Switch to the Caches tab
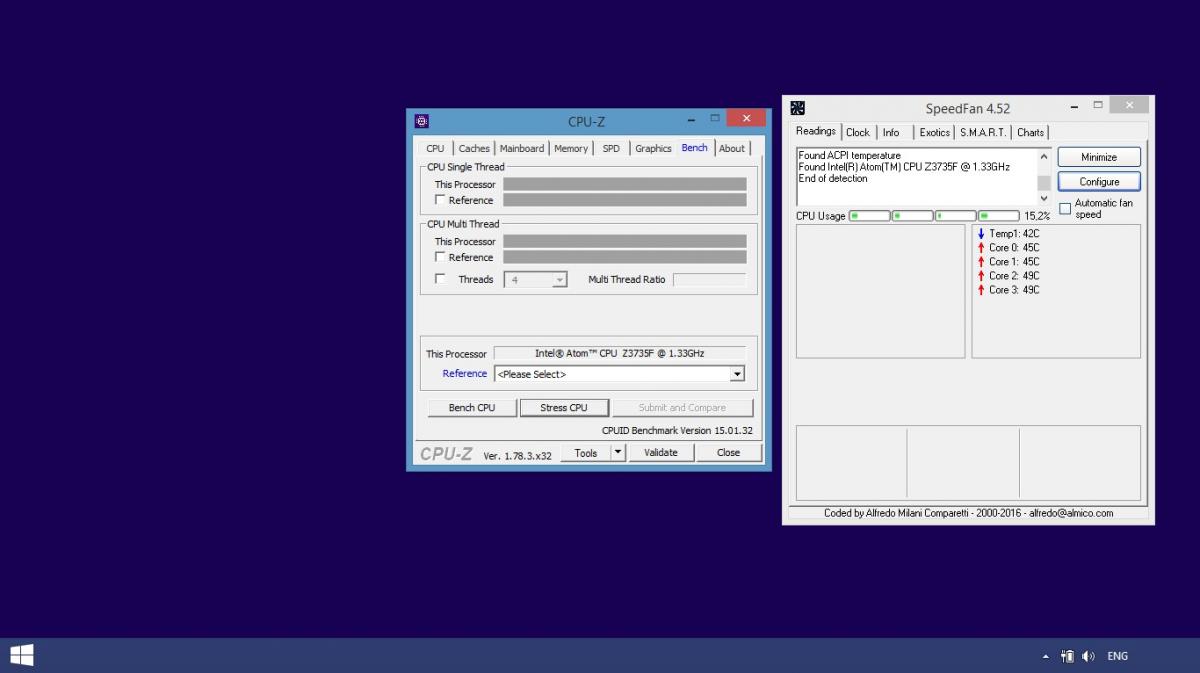This screenshot has height=673, width=1200. pyautogui.click(x=474, y=148)
